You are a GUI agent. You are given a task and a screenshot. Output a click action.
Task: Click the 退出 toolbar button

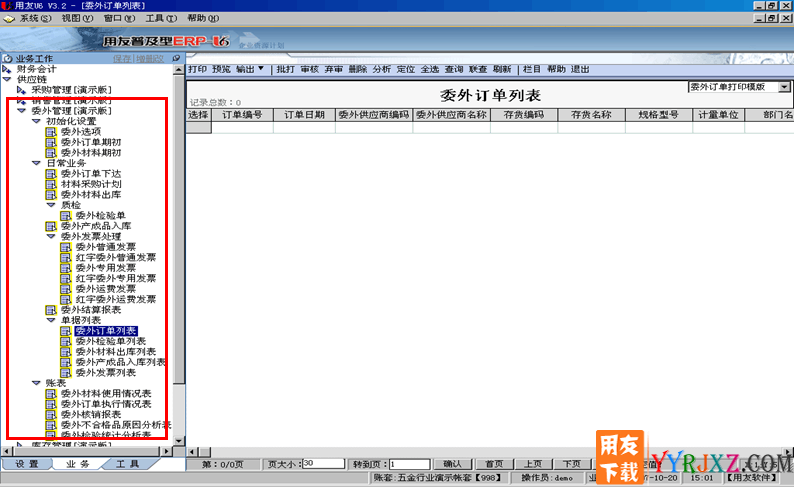coord(580,69)
